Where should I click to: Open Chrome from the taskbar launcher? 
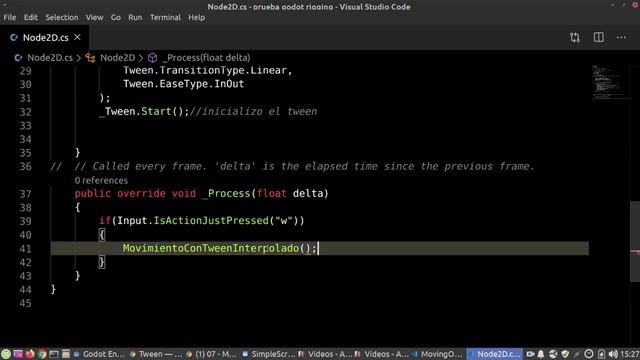[x=42, y=354]
